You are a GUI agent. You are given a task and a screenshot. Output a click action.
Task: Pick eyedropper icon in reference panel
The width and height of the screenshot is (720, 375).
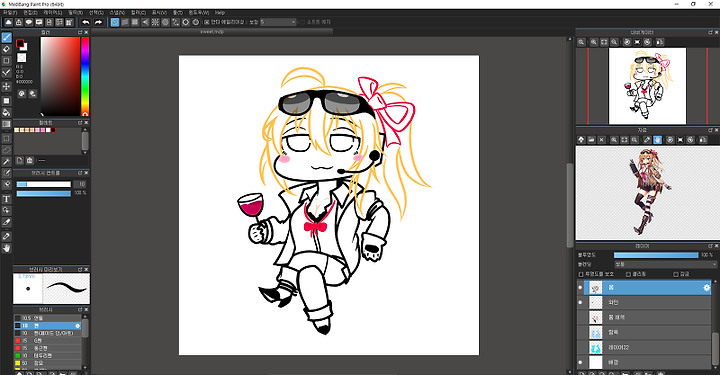point(647,140)
